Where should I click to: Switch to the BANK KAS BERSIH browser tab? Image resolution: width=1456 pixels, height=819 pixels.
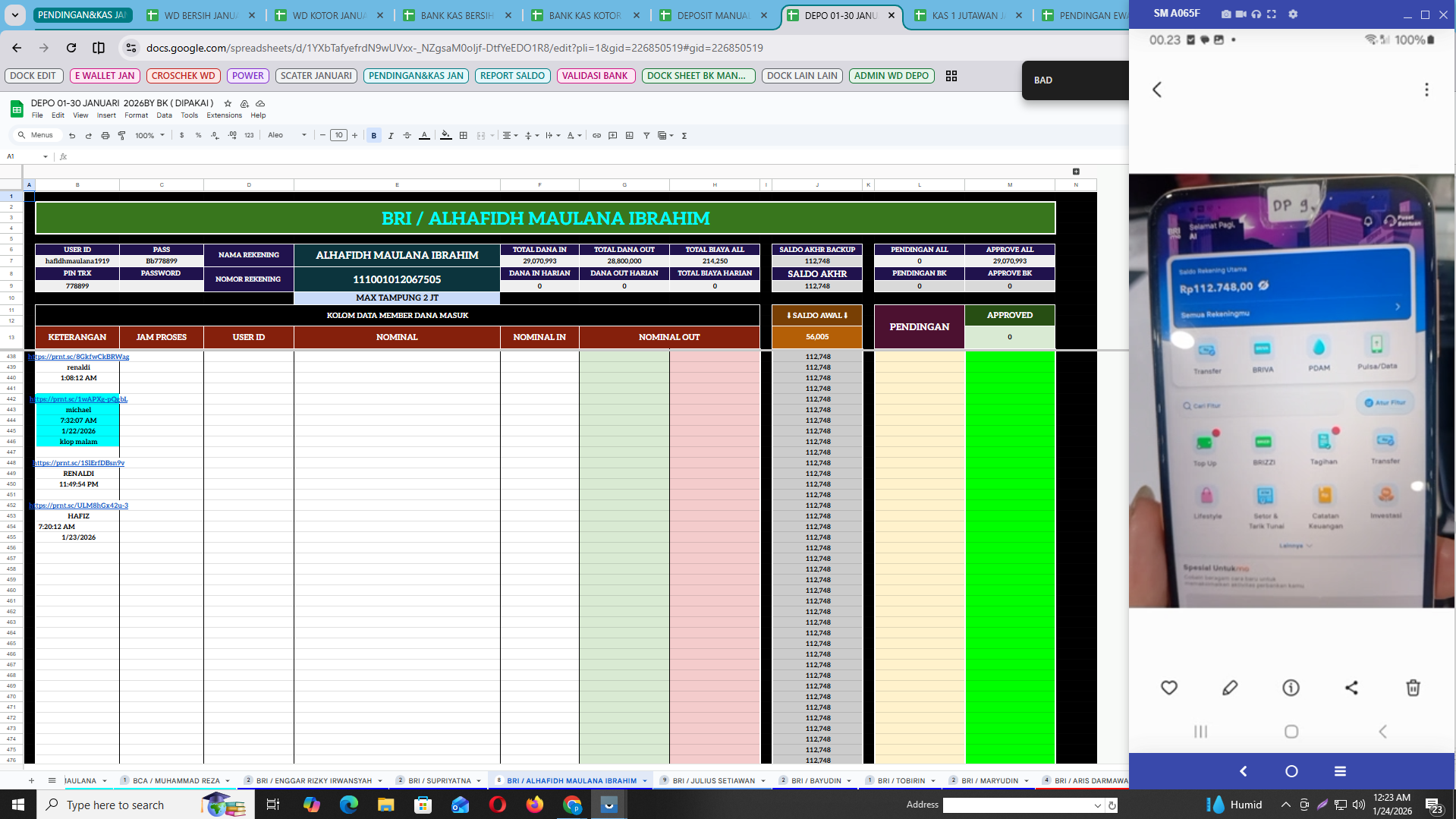click(x=455, y=15)
